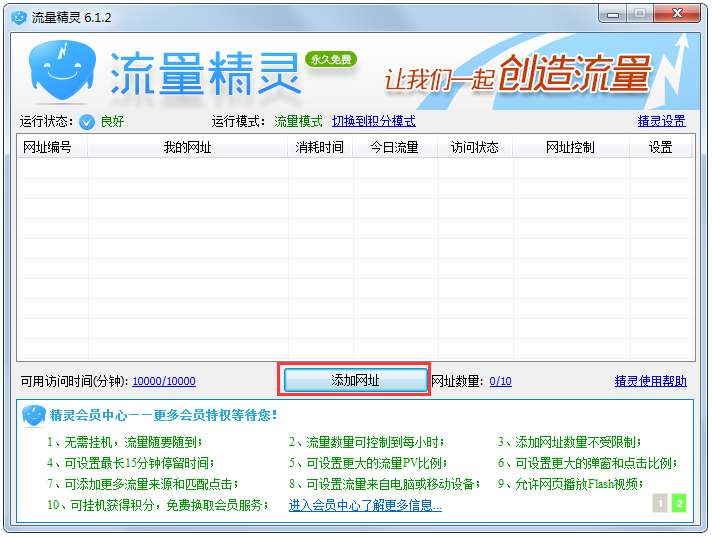Click the 今日流量 column header
The image size is (712, 537).
[395, 147]
